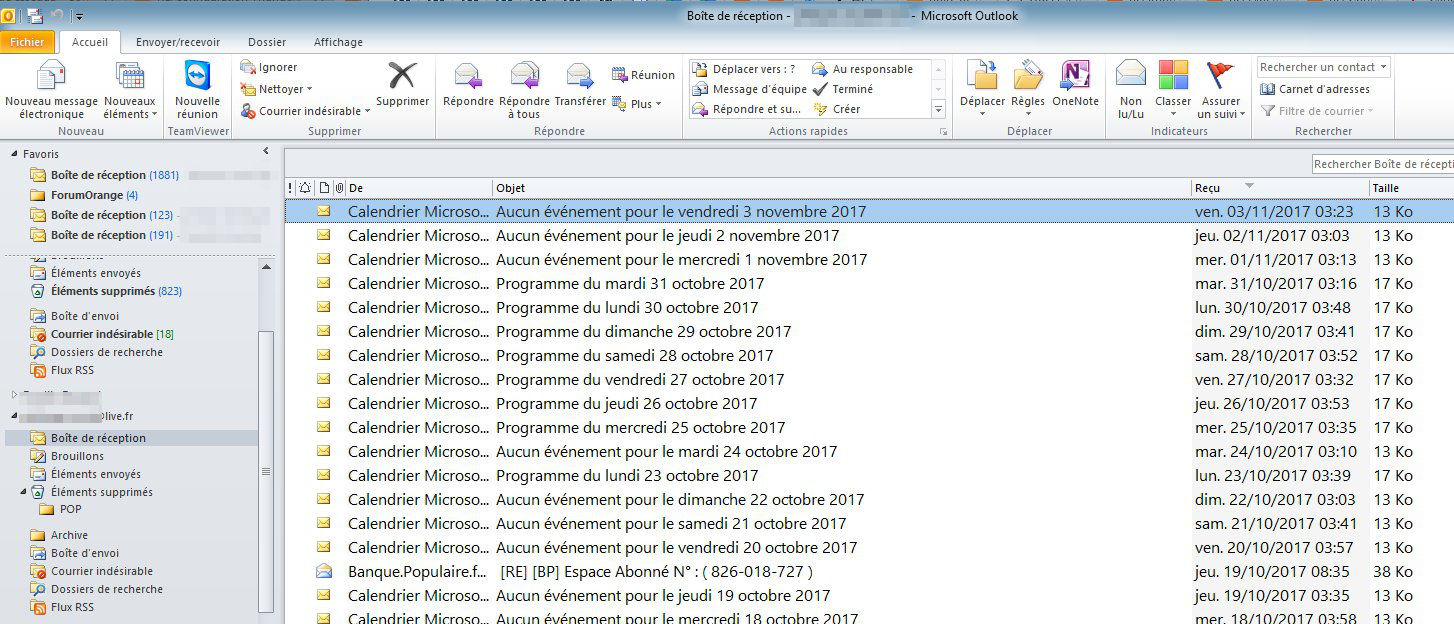1454x624 pixels.
Task: Sort by the attachment paperclip column
Action: pos(339,188)
